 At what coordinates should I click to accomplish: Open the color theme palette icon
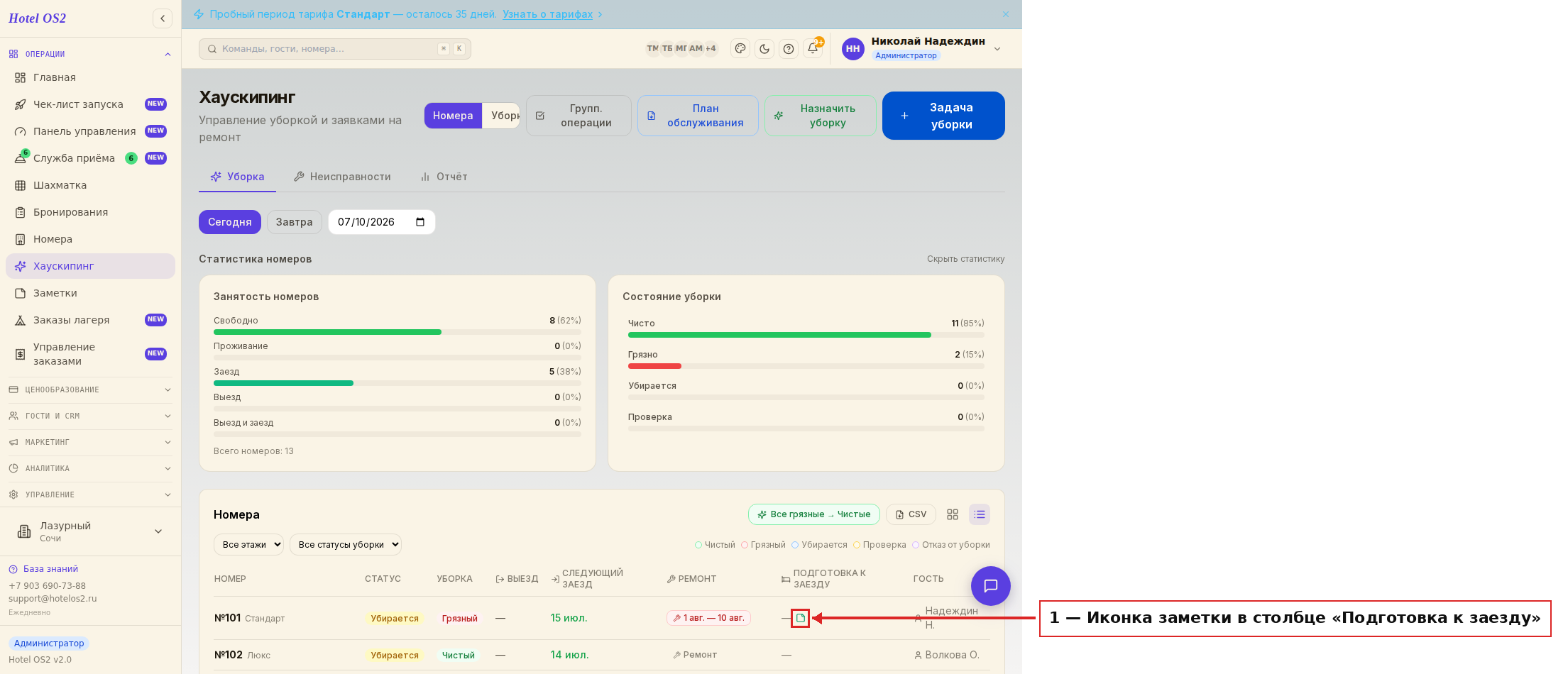[x=740, y=48]
